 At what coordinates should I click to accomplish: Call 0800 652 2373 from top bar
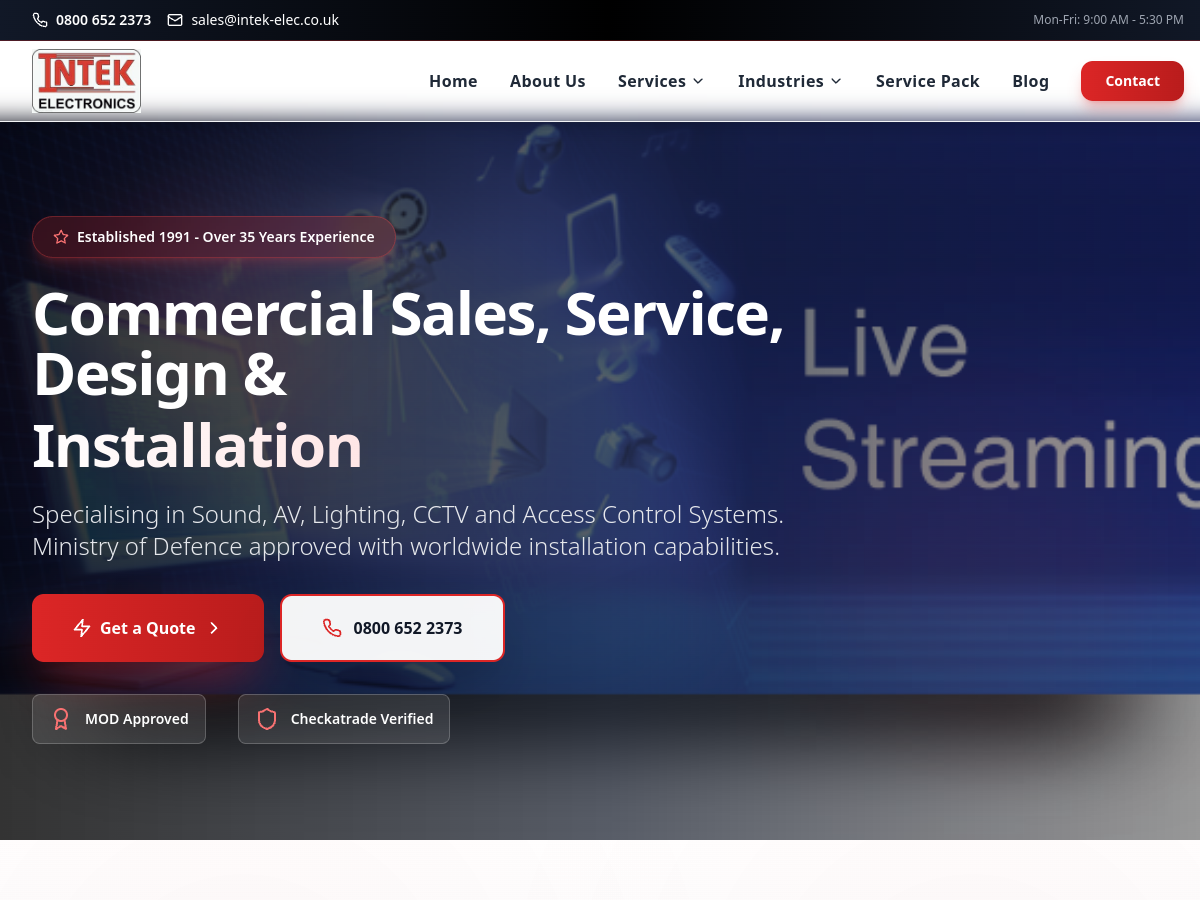[104, 20]
